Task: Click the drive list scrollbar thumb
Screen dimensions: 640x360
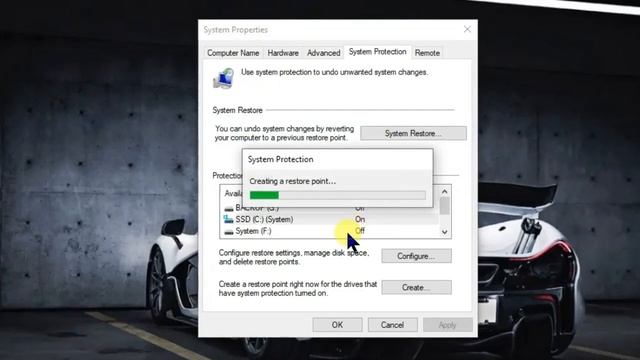Action: coord(444,206)
